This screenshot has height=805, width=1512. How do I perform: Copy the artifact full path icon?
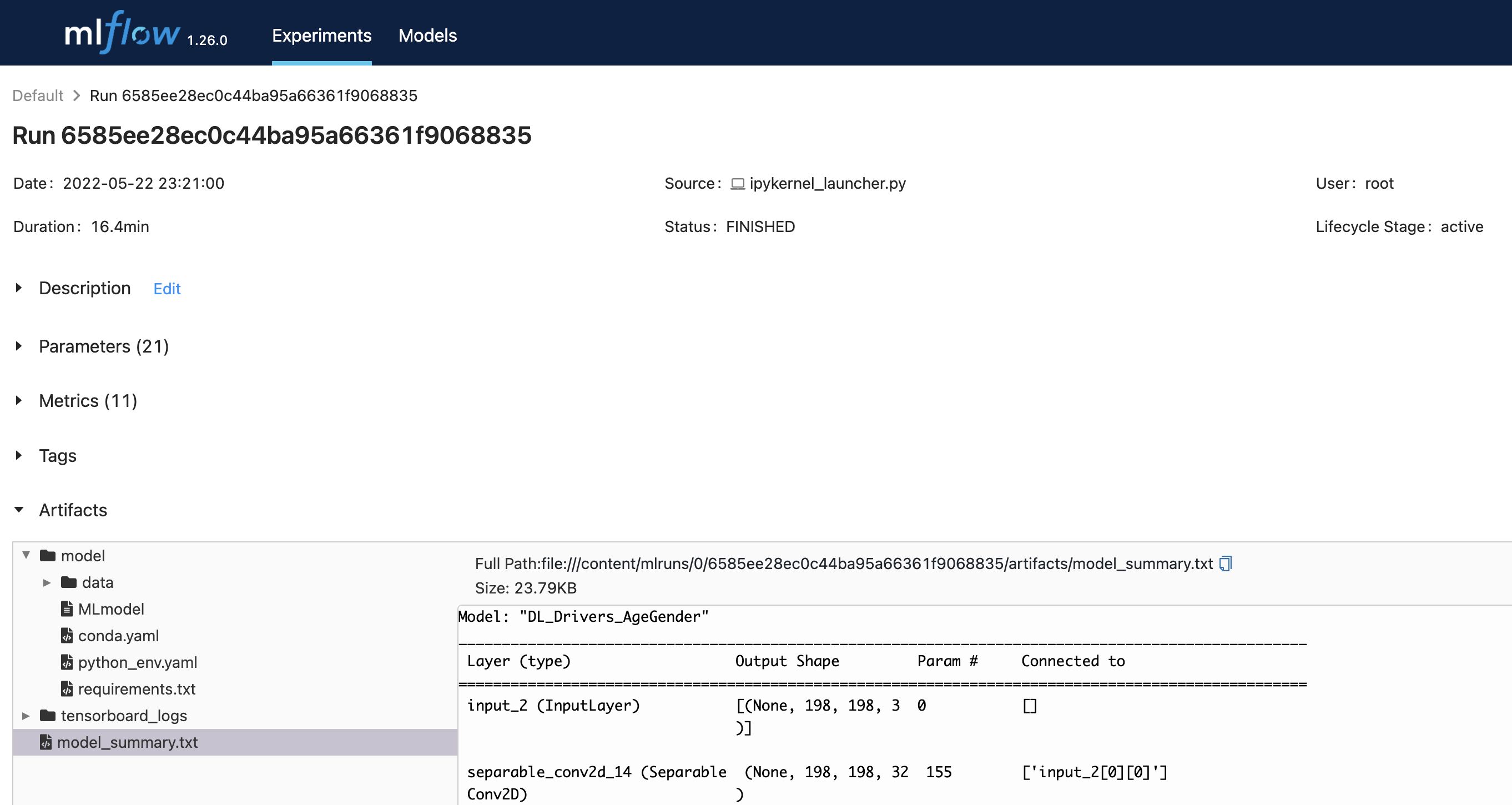1226,563
